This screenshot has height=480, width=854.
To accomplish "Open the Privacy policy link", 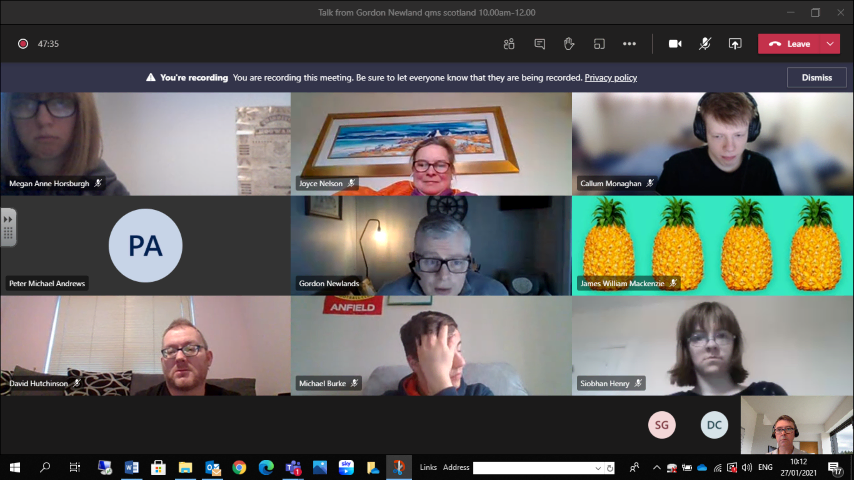I will (610, 78).
